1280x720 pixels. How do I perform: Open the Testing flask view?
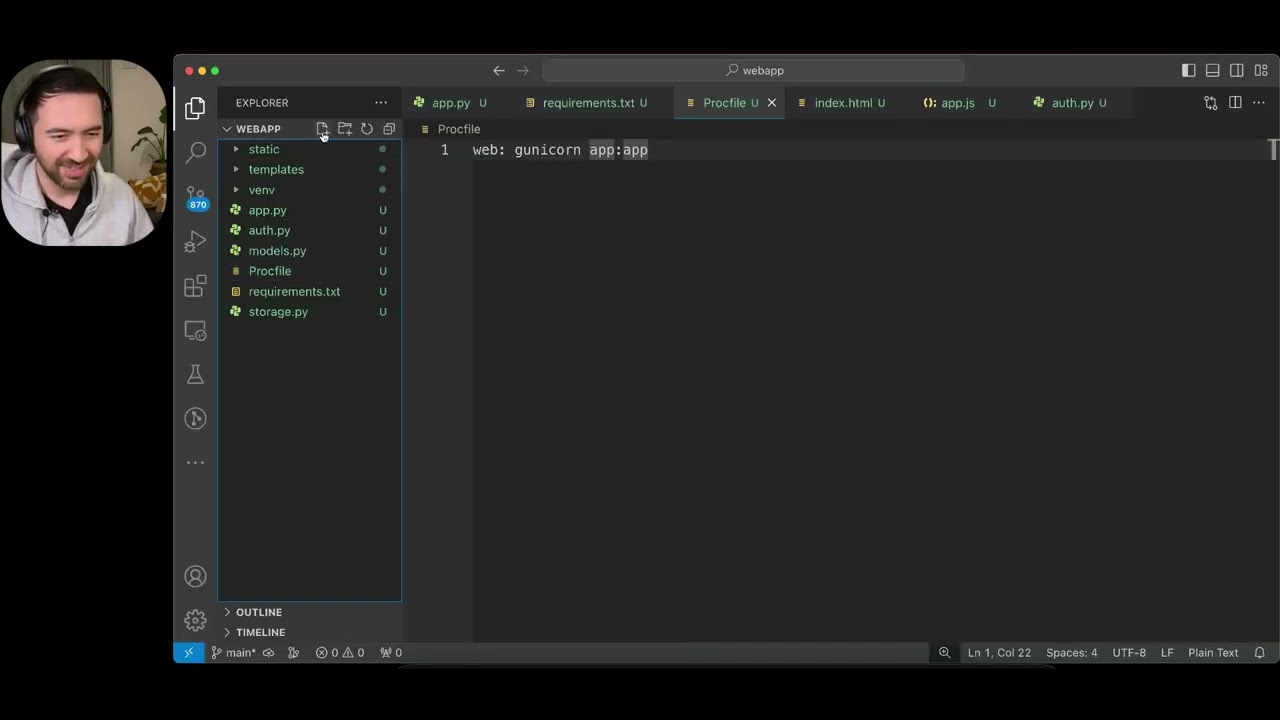[x=195, y=374]
